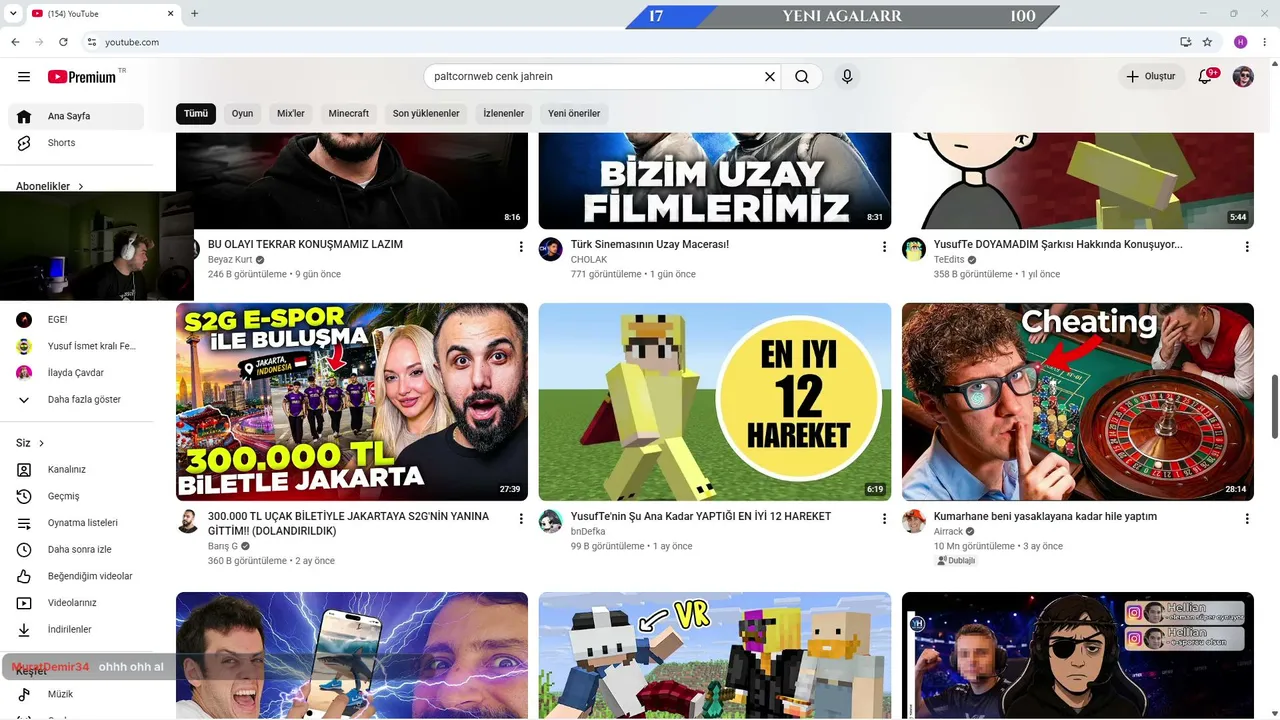
Task: Select the Yeni öneriler filter chip
Action: point(574,113)
